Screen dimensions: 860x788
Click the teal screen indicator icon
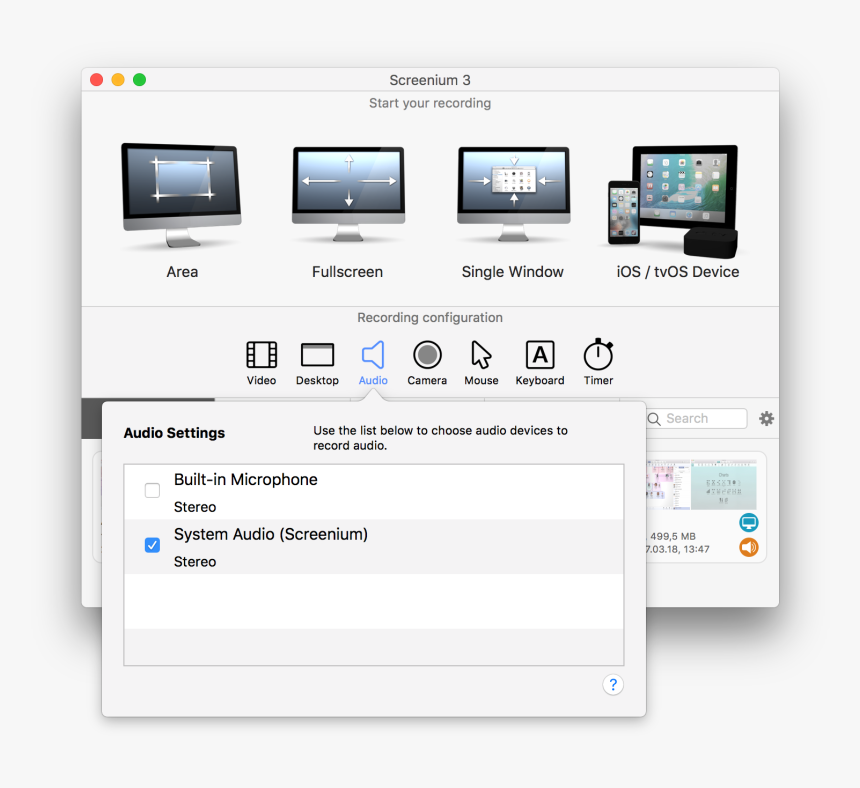(x=749, y=522)
